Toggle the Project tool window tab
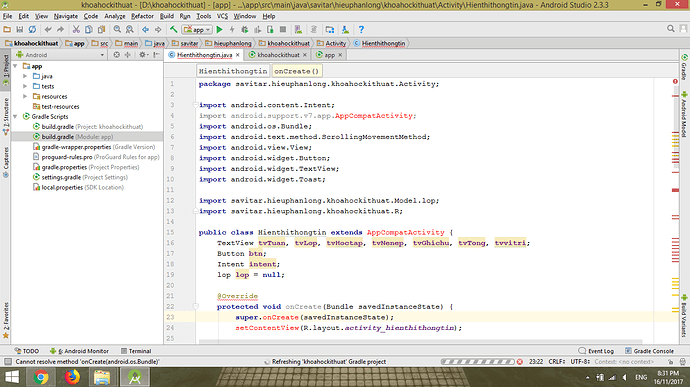This screenshot has width=690, height=387. pos(5,70)
